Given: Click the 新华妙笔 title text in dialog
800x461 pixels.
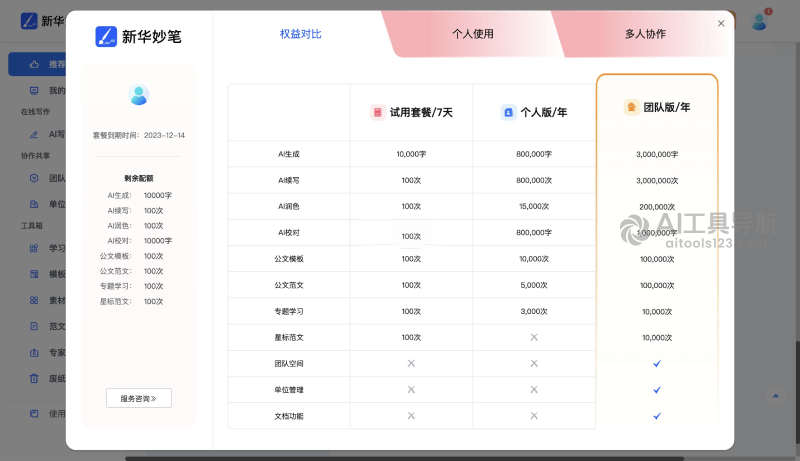Looking at the screenshot, I should click(x=152, y=37).
